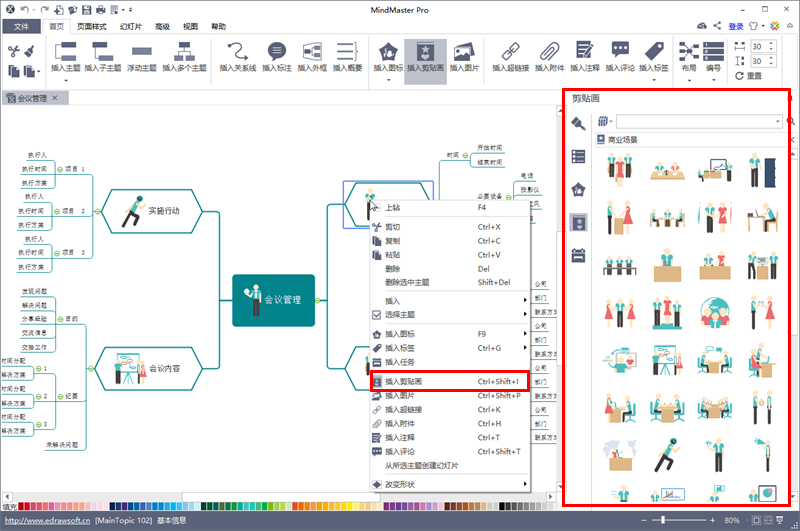Close the 会议管理 document tab
This screenshot has height=531, width=800.
point(55,97)
